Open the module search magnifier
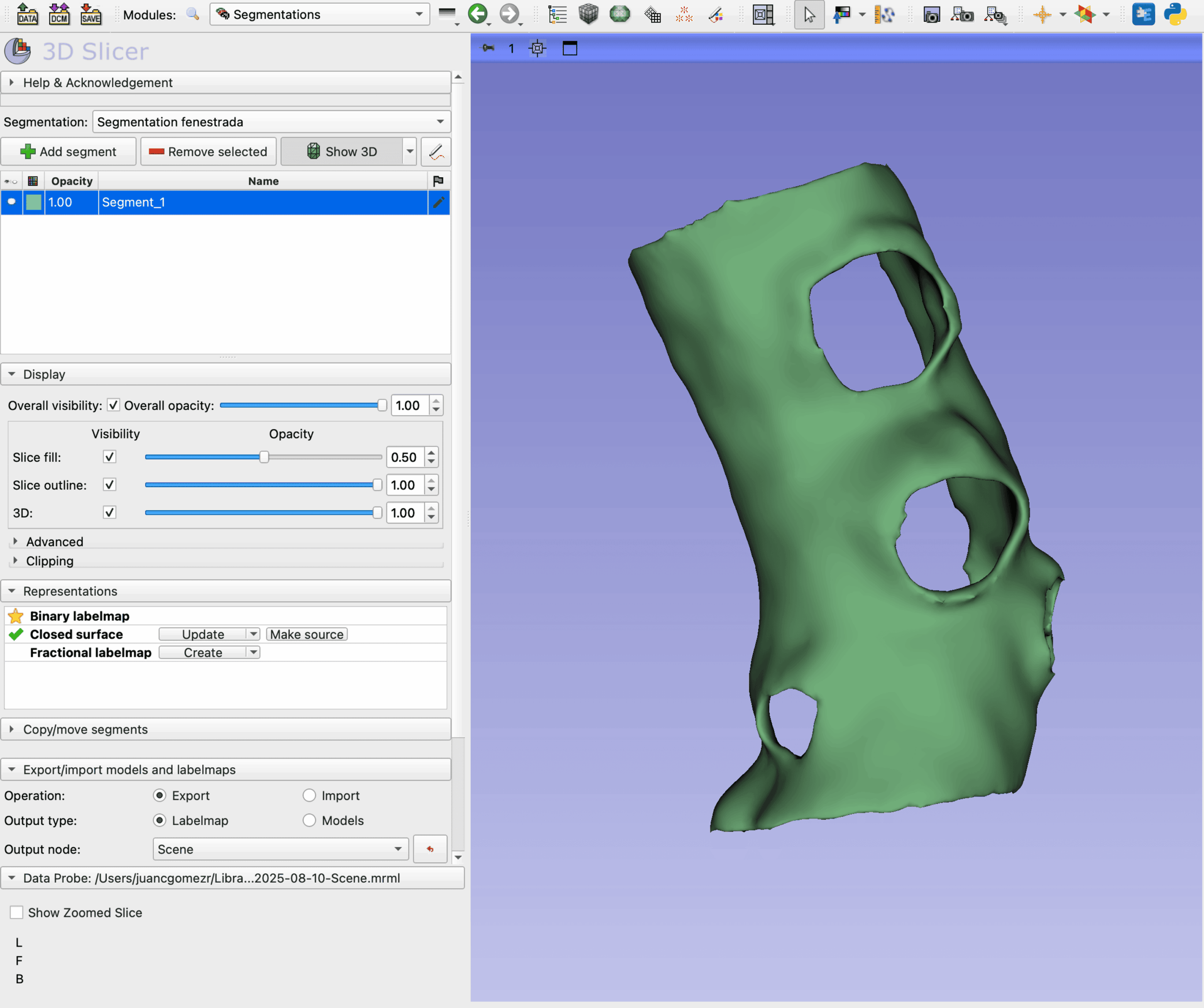 193,14
